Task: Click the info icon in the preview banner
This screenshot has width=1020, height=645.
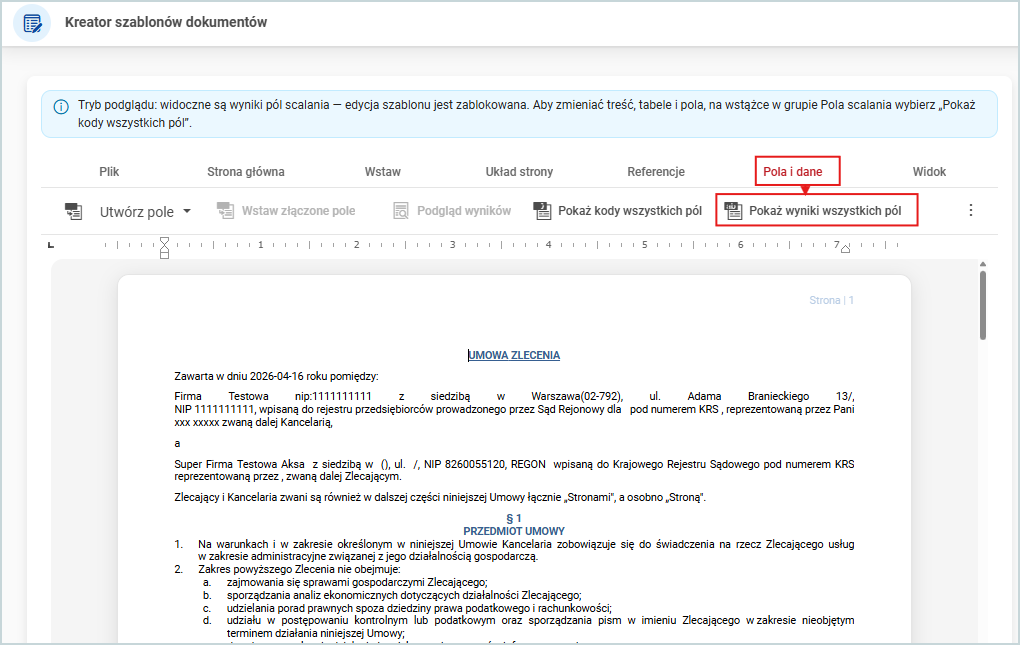Action: click(x=61, y=107)
